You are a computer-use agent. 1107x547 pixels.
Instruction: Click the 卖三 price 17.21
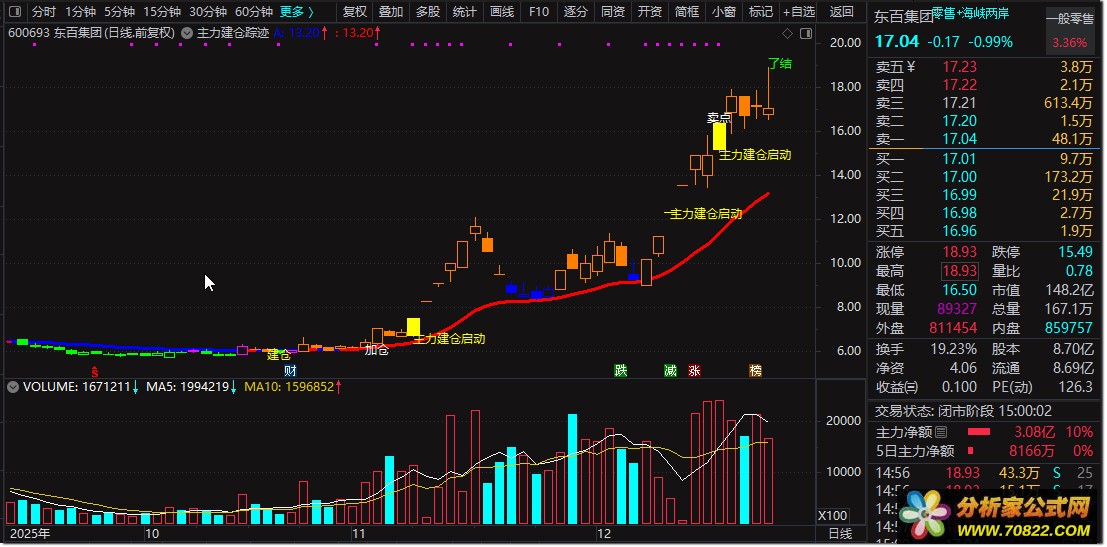pos(960,103)
